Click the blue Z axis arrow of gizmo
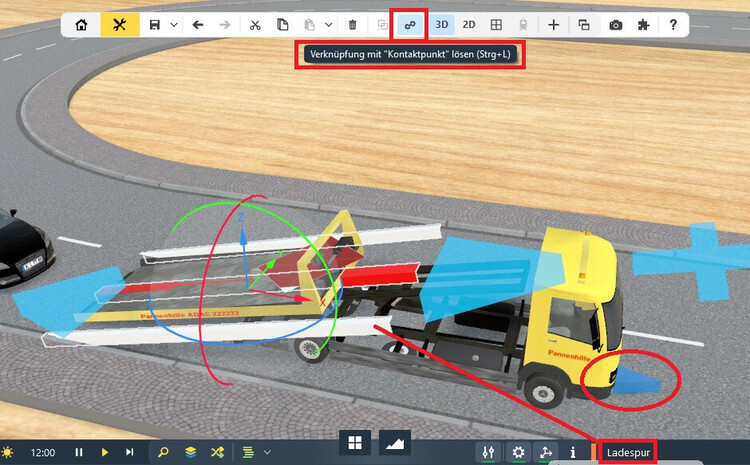This screenshot has height=465, width=750. coord(243,239)
